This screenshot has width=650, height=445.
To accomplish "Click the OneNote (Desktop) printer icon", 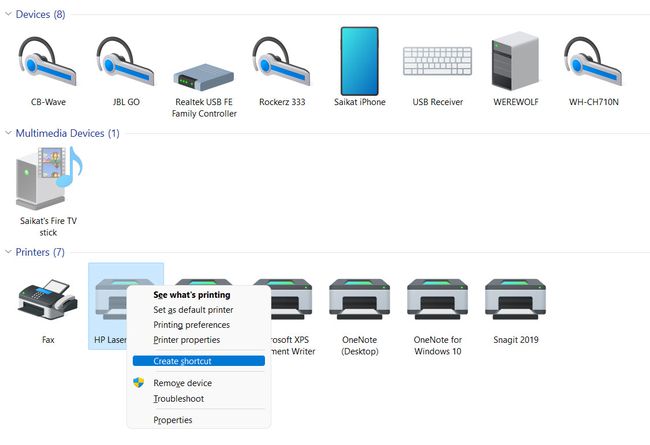I will 359,299.
